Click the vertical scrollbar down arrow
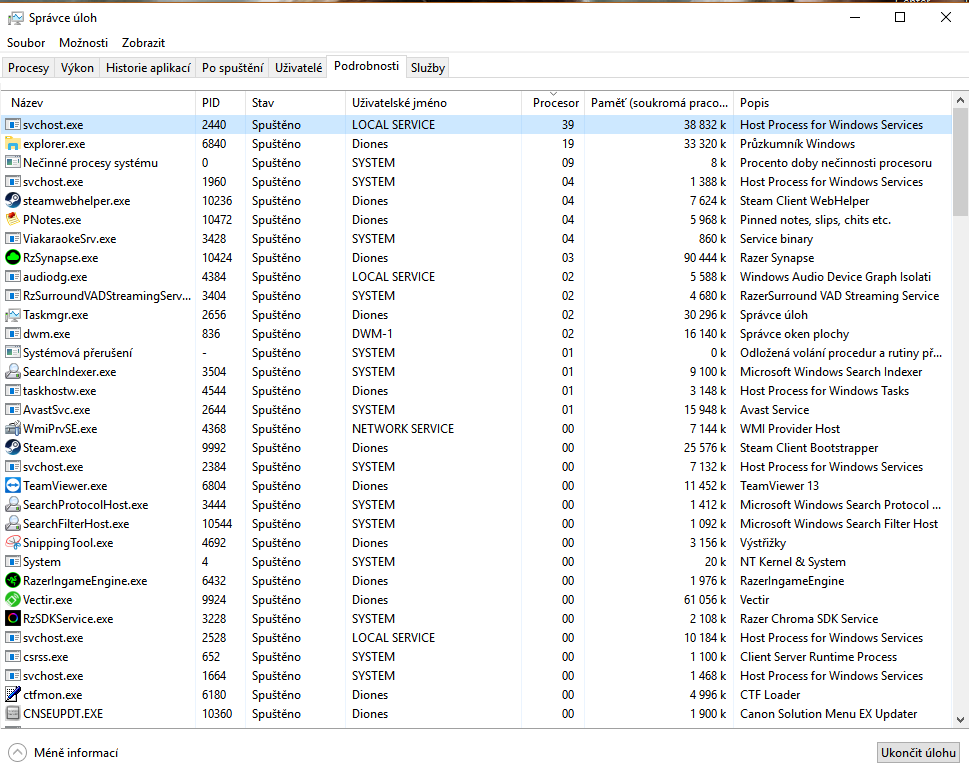This screenshot has height=777, width=969. (960, 720)
